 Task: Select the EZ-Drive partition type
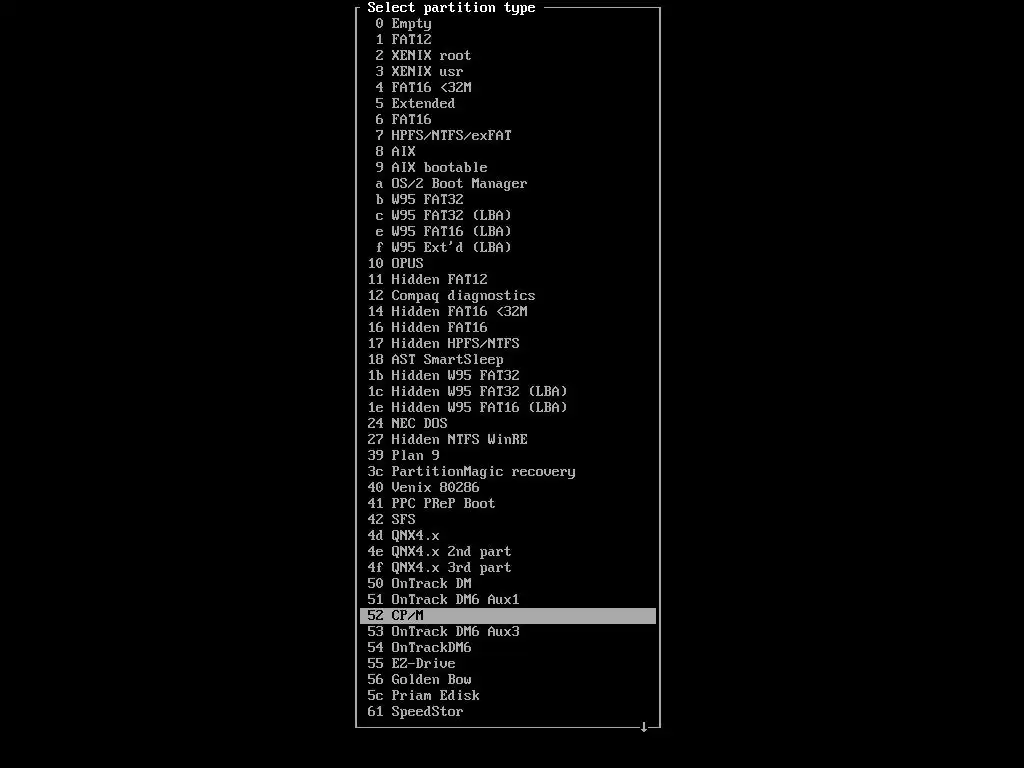(507, 664)
